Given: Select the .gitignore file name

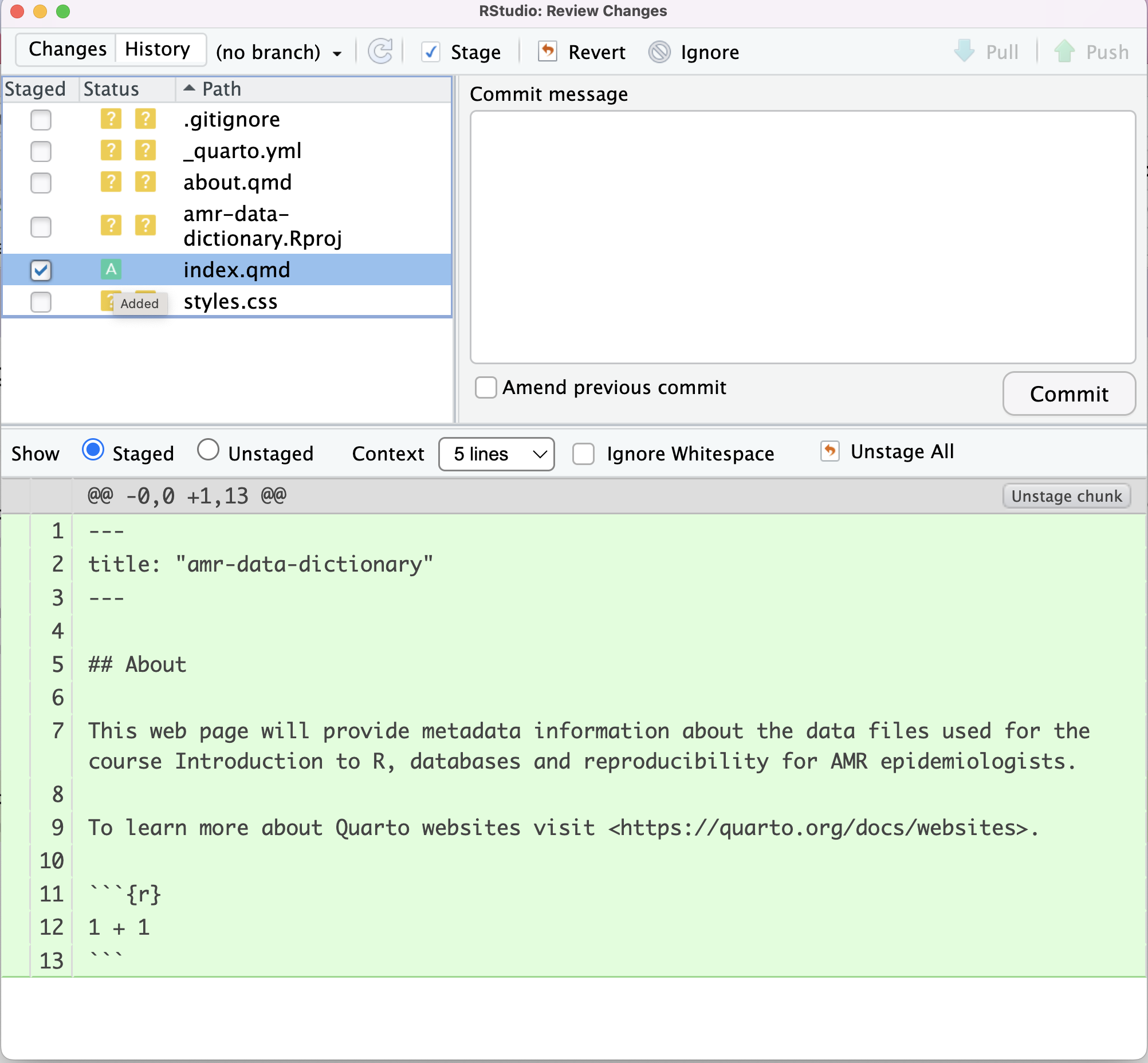Looking at the screenshot, I should (231, 119).
